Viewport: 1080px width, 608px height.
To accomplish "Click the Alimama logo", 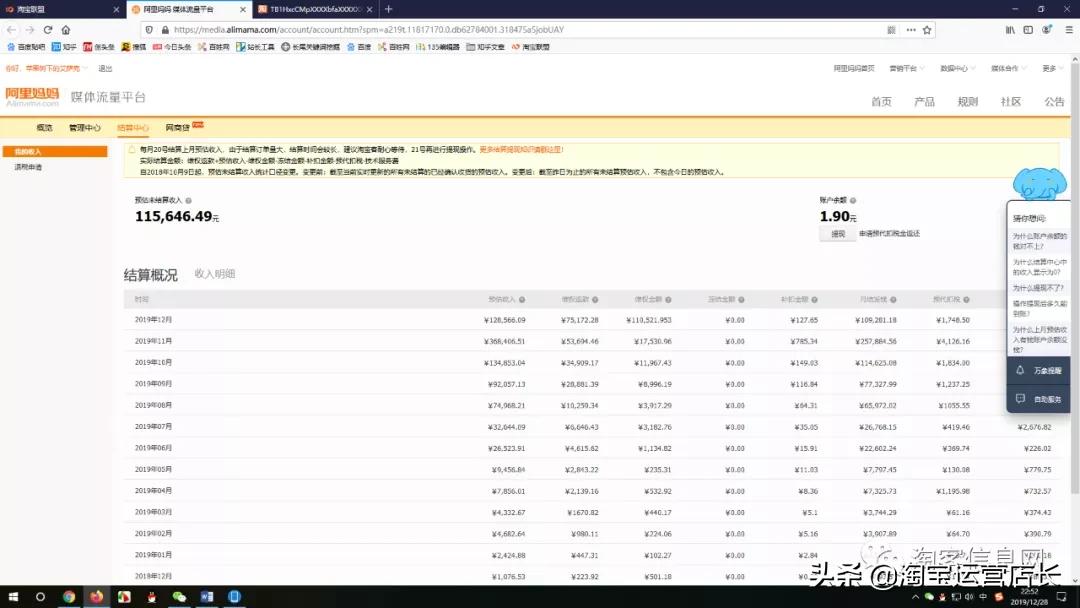I will (32, 97).
